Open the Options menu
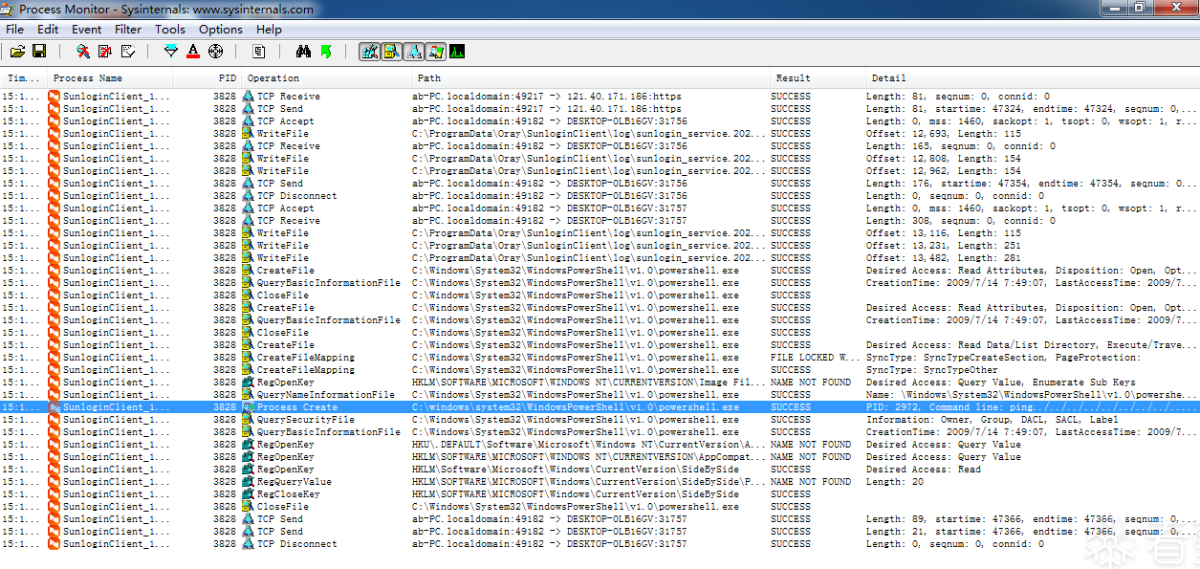 (x=221, y=29)
